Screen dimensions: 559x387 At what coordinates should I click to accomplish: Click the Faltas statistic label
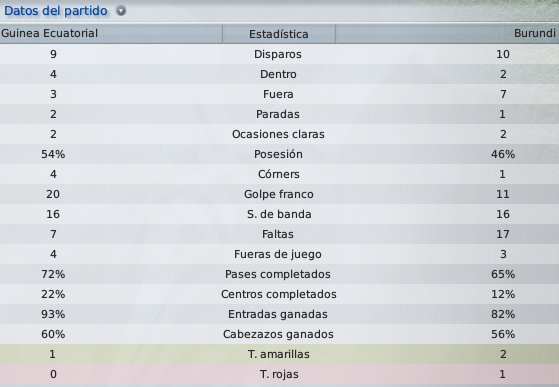[278, 234]
